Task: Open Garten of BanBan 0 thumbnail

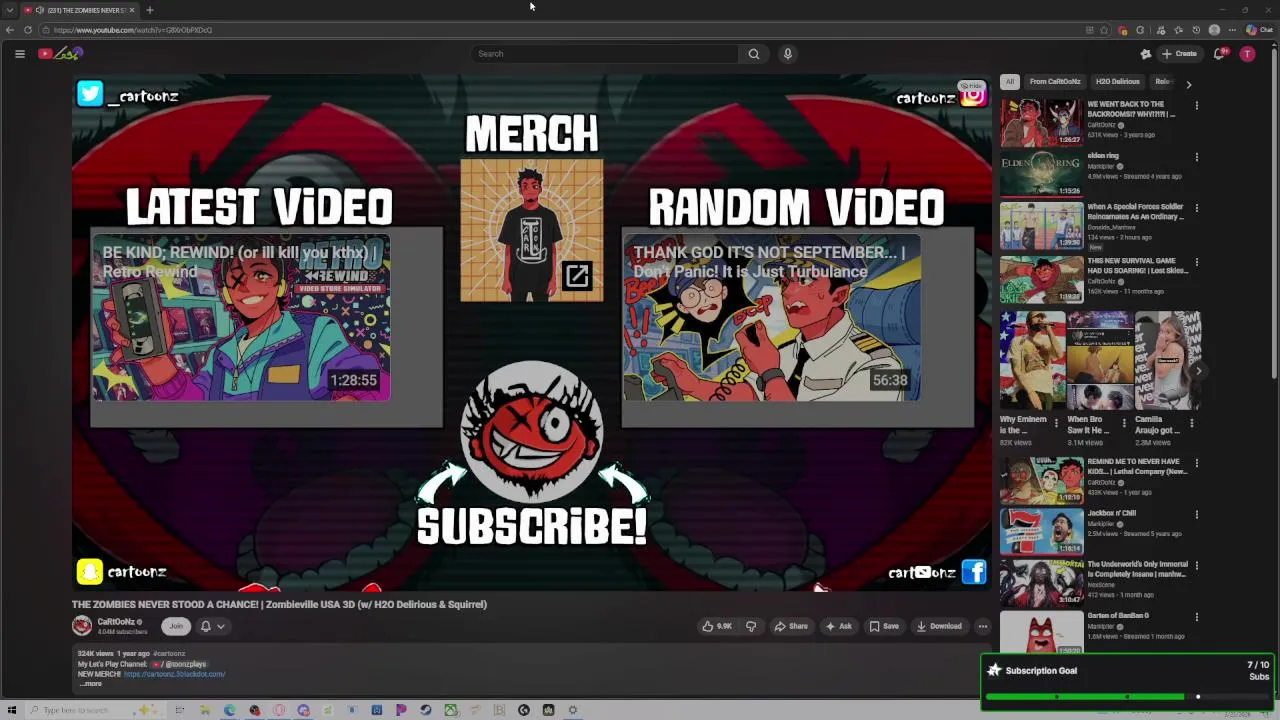Action: tap(1041, 633)
